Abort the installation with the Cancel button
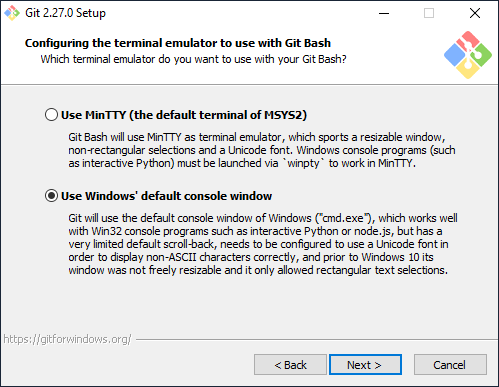 click(450, 365)
